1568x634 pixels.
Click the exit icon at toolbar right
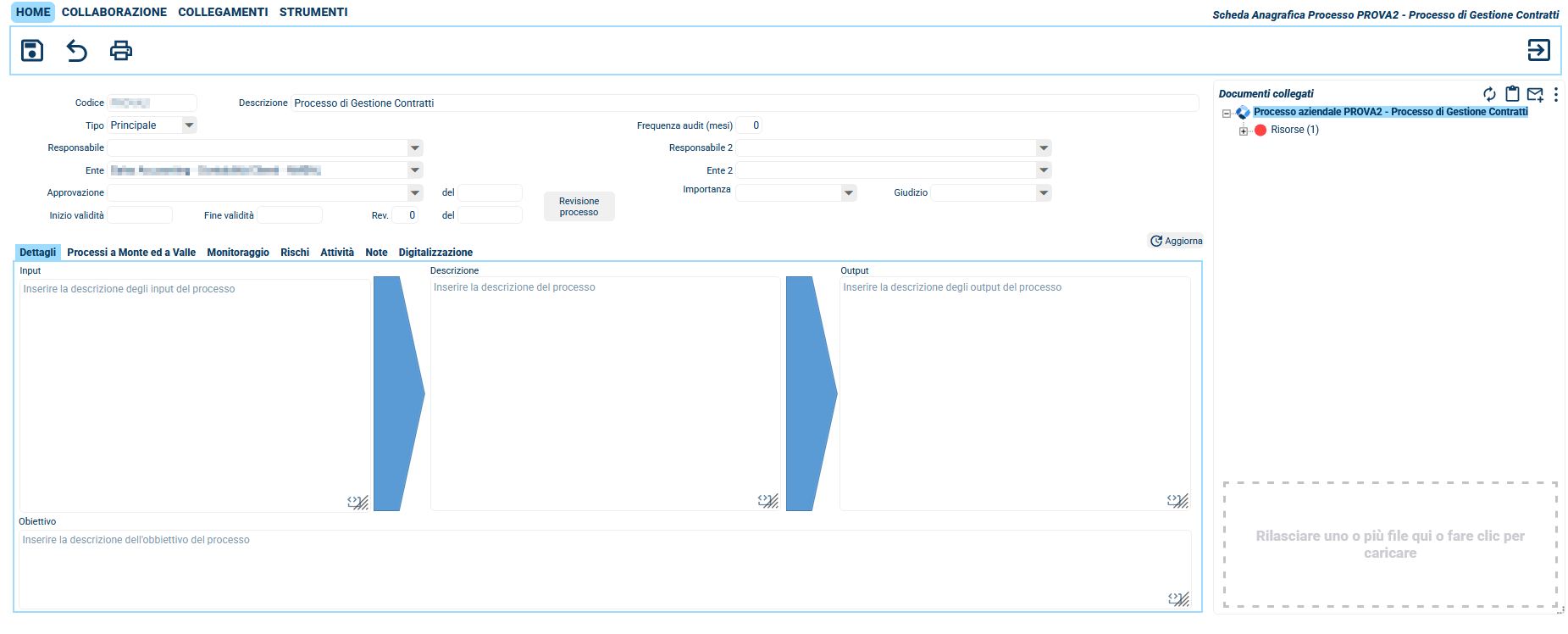click(1538, 51)
